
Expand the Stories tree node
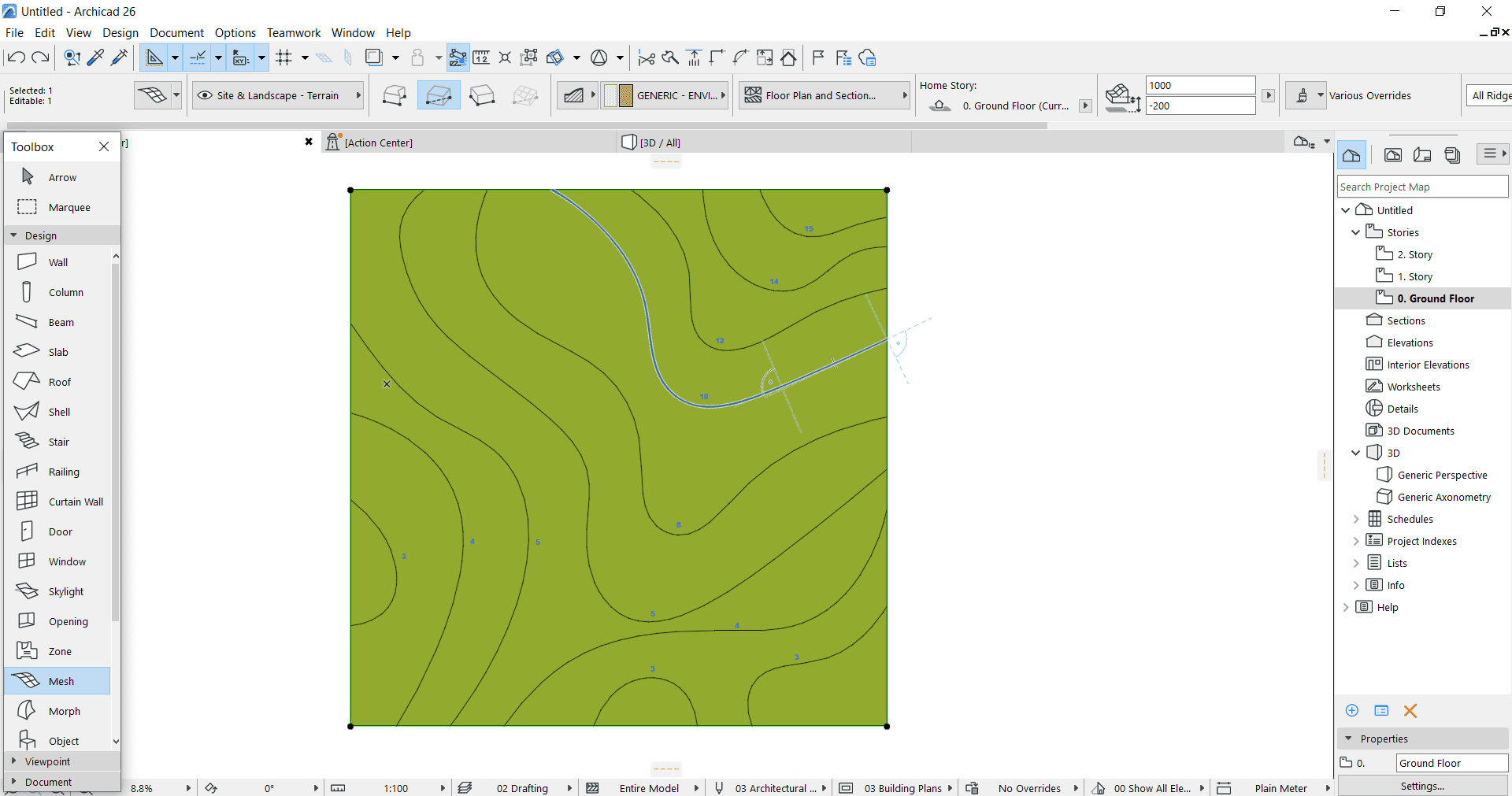(1354, 231)
